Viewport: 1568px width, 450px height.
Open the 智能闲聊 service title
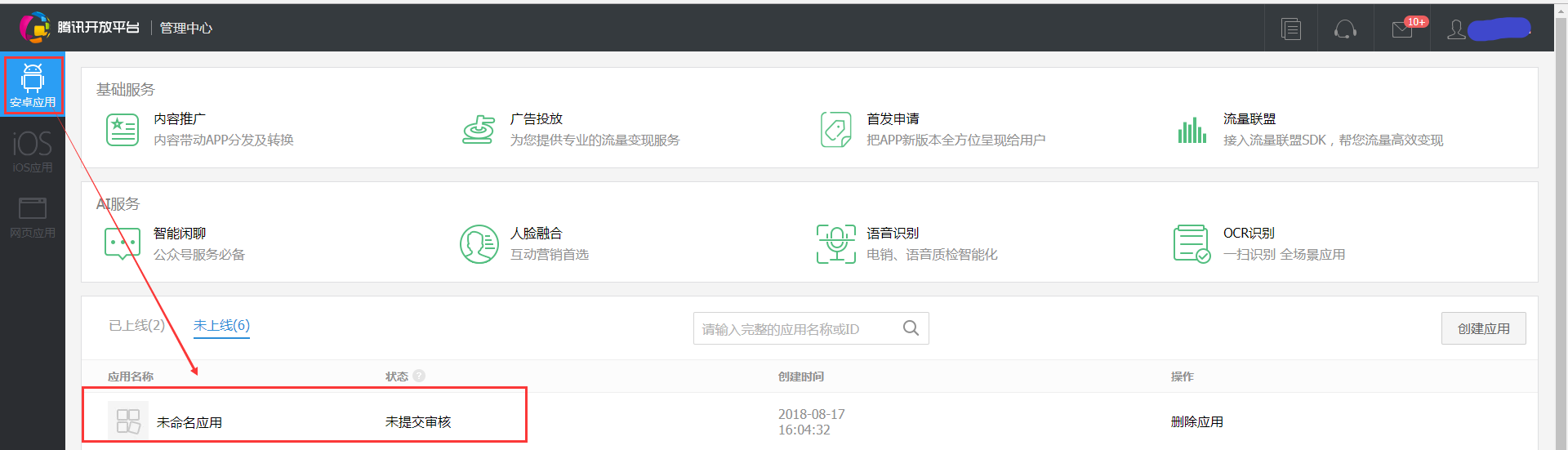pyautogui.click(x=180, y=234)
